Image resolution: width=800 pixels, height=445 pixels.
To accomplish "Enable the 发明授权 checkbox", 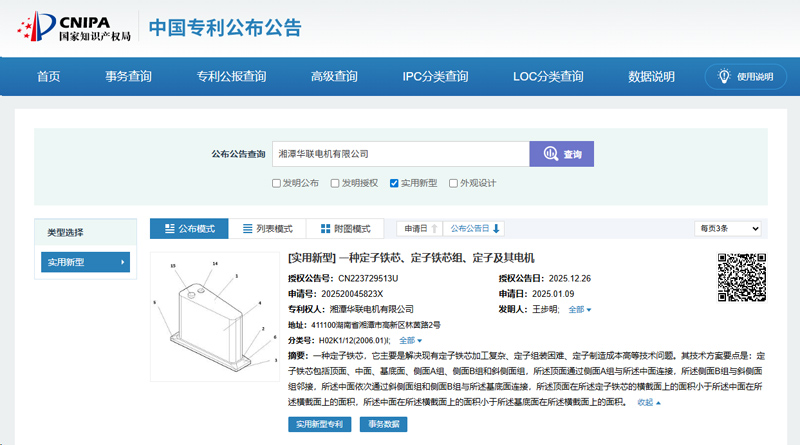I will 336,183.
